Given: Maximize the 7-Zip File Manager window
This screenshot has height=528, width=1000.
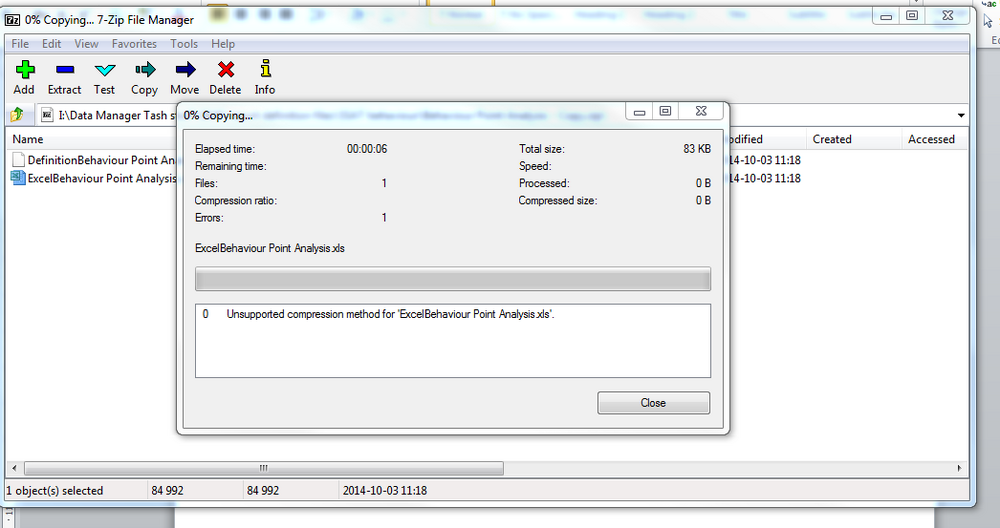Looking at the screenshot, I should 913,15.
